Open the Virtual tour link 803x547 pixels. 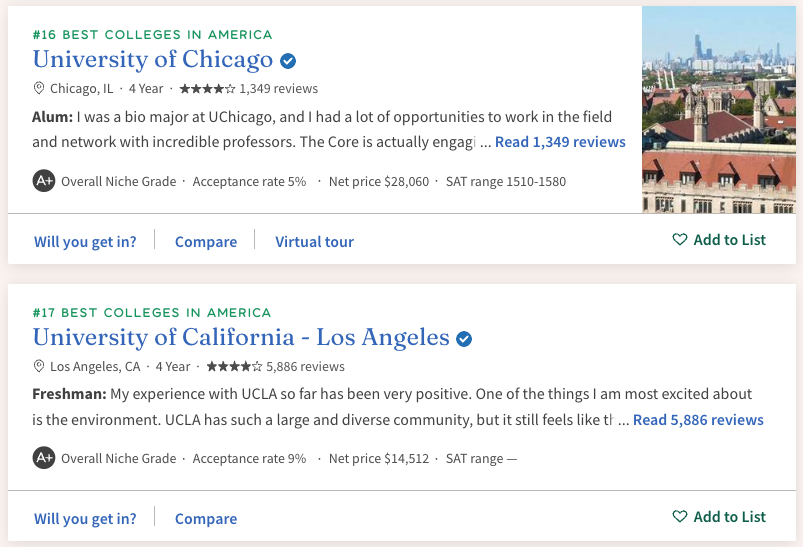[x=314, y=242]
